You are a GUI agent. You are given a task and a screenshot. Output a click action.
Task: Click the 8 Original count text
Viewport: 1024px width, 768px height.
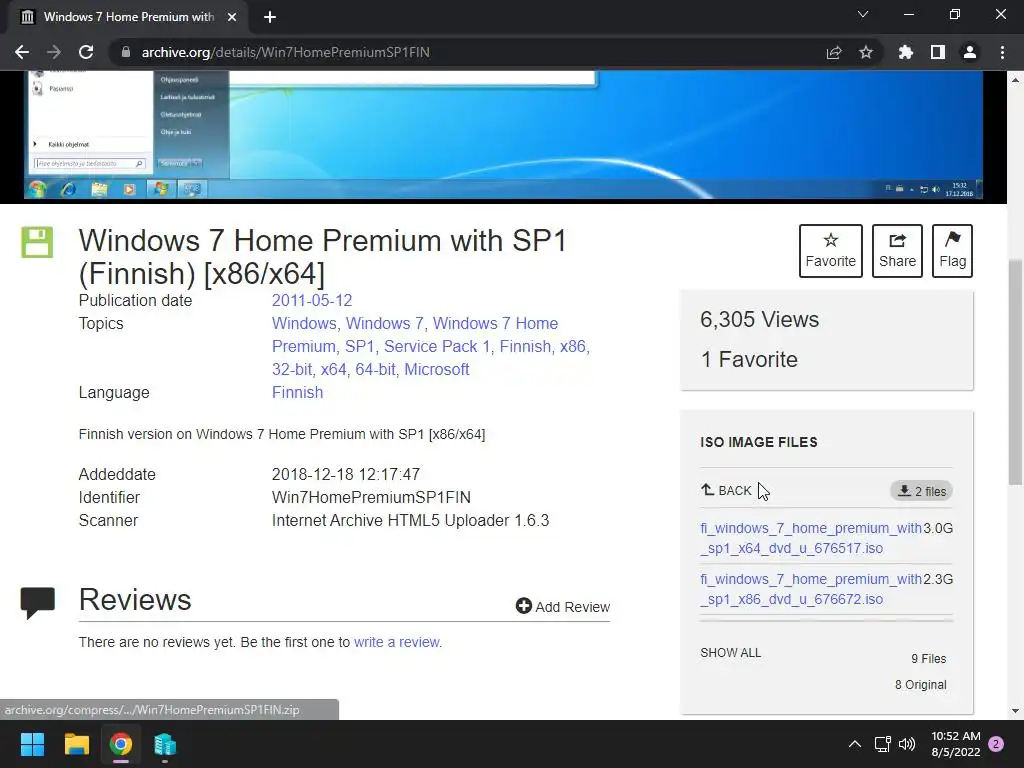point(920,684)
